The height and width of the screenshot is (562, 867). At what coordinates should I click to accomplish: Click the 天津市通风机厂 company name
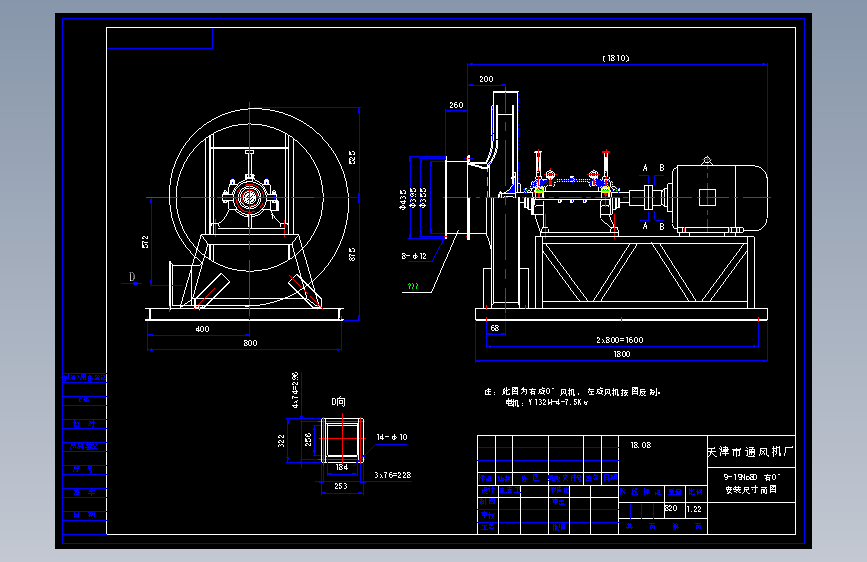pyautogui.click(x=750, y=452)
